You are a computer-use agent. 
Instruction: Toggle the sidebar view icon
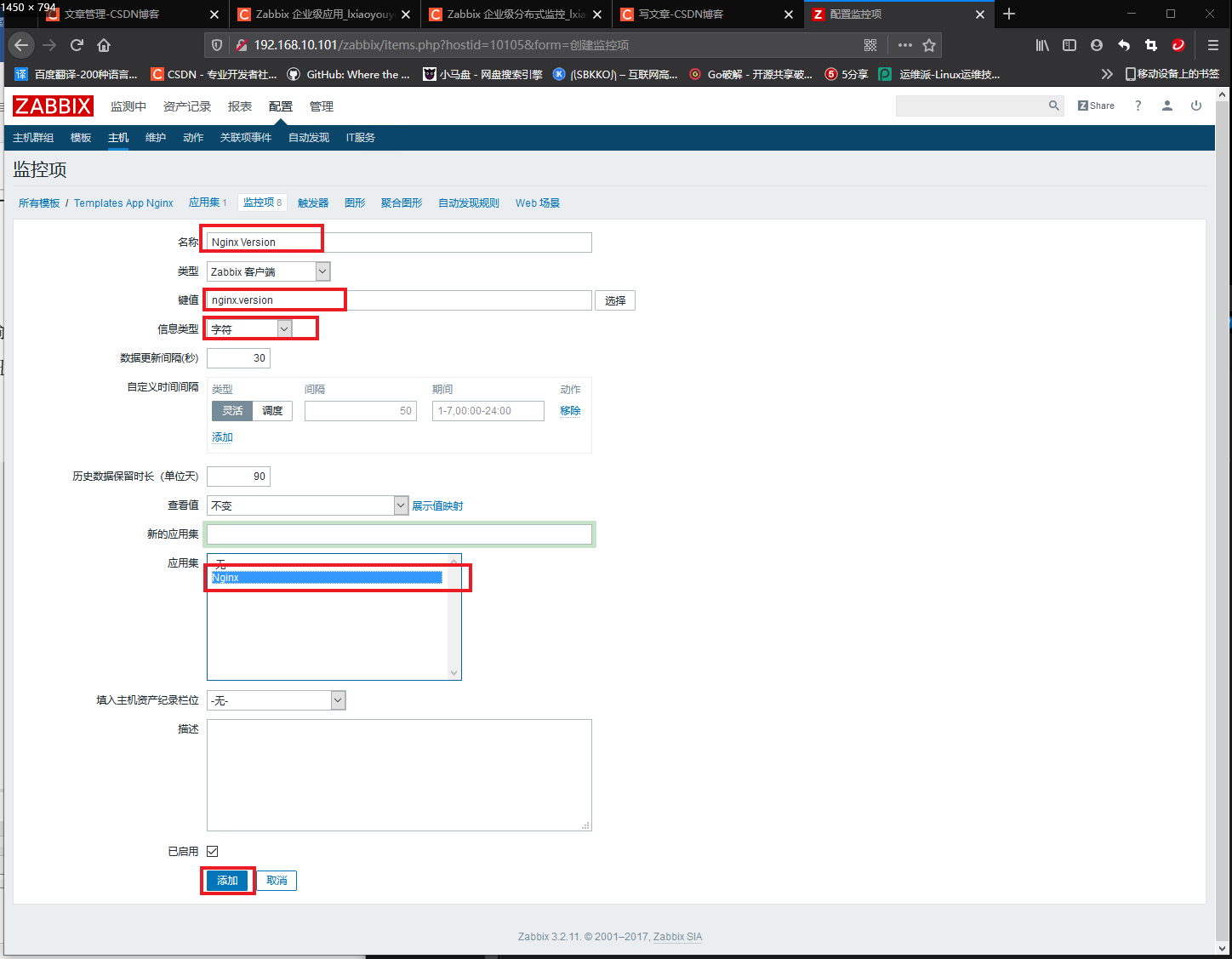(x=1069, y=45)
